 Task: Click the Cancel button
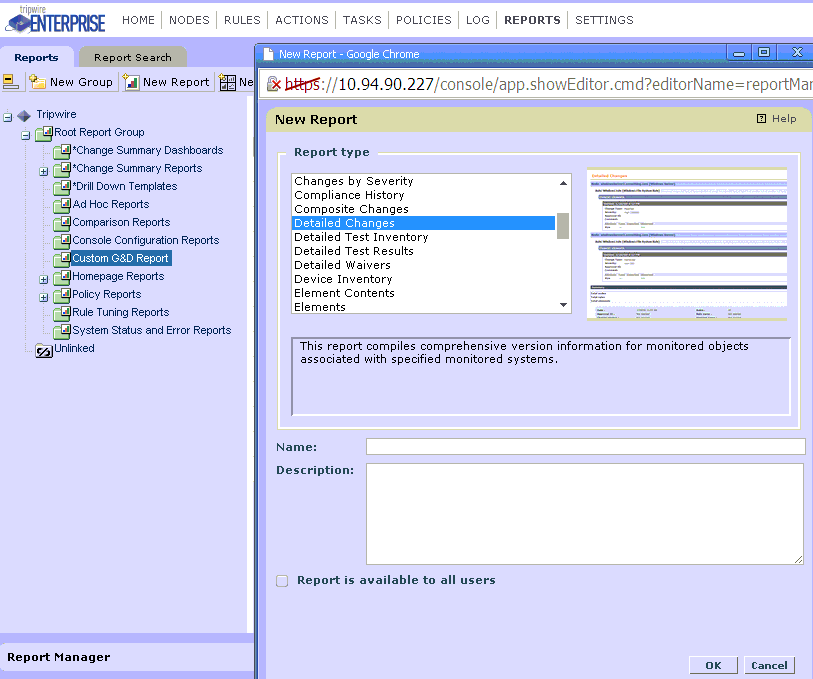click(x=769, y=665)
